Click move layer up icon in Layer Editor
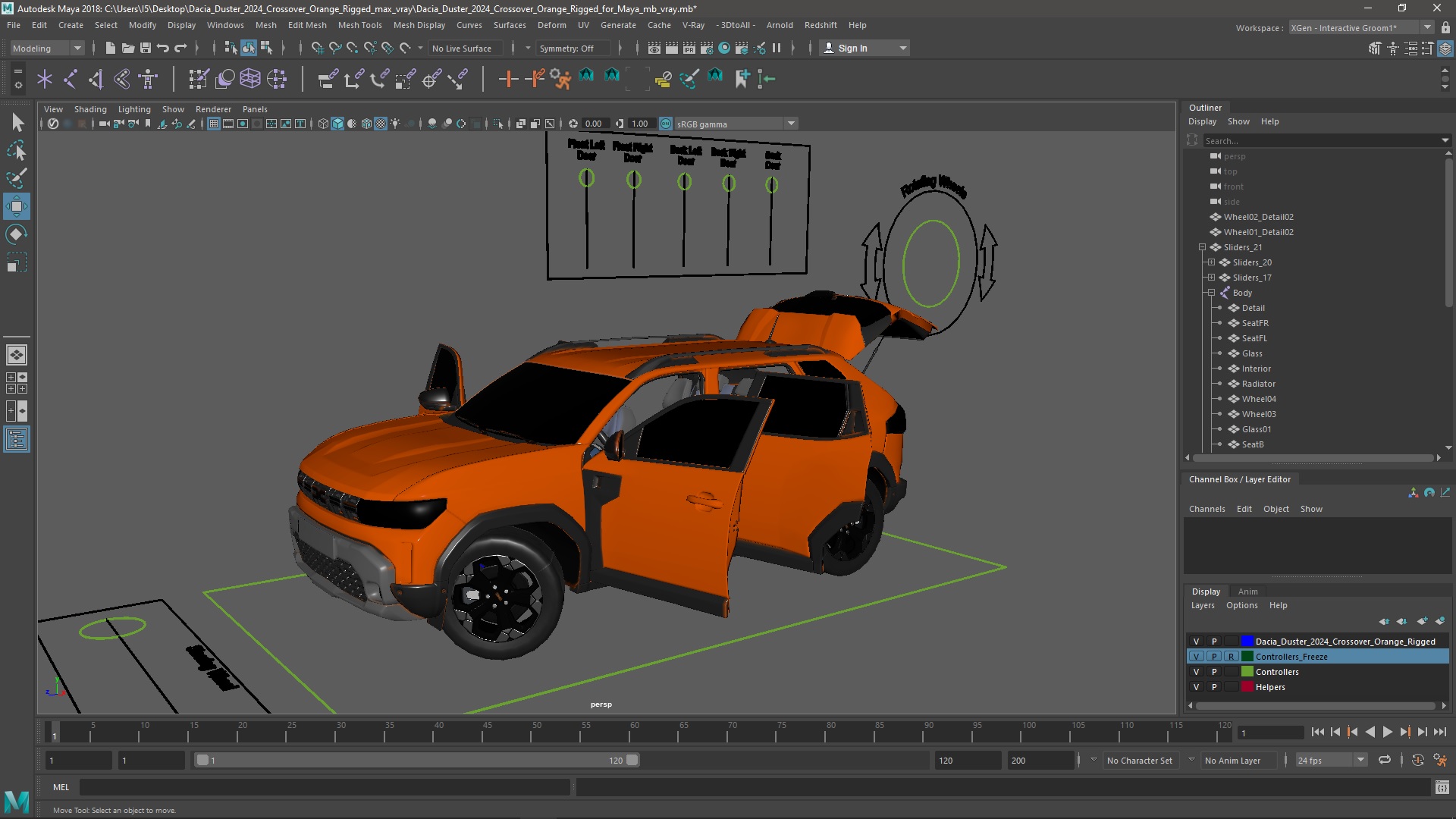 click(x=1384, y=621)
